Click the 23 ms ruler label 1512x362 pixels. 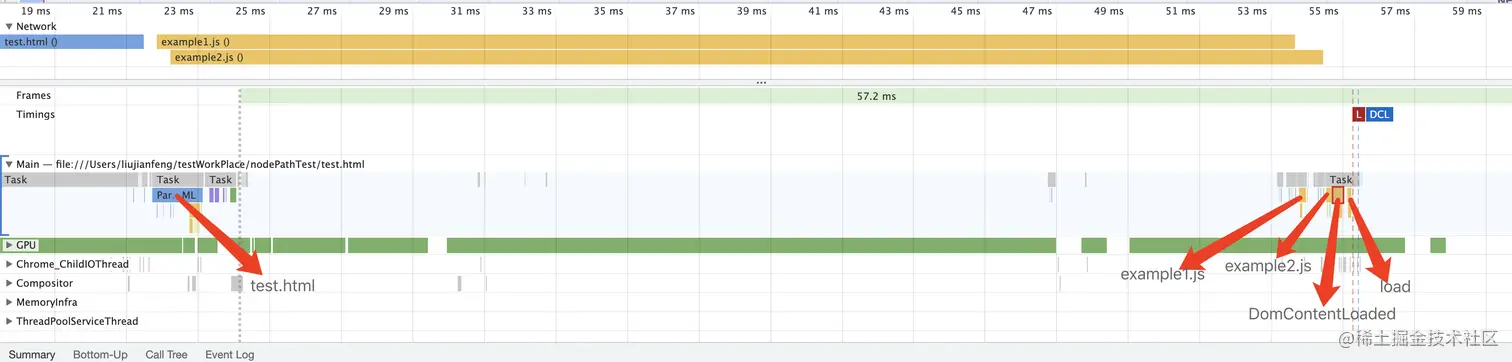click(178, 11)
